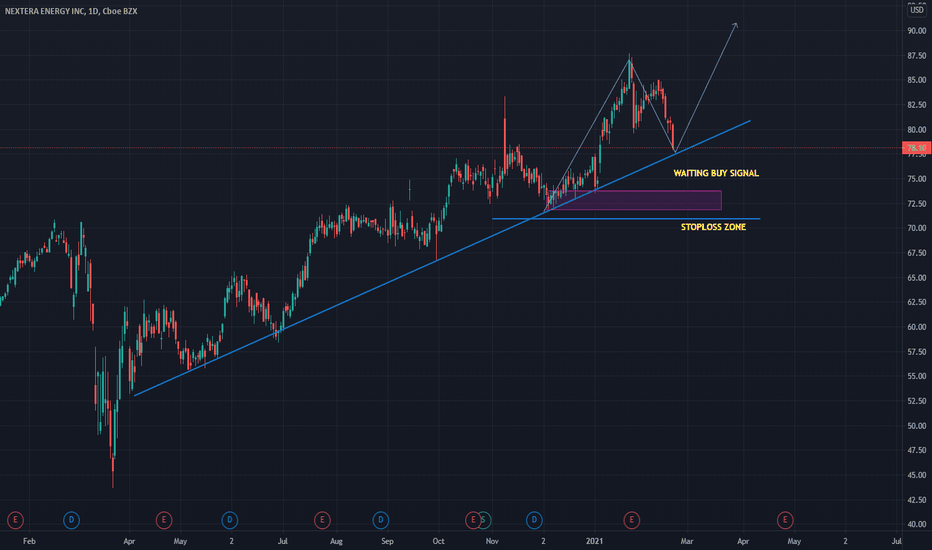Click the 50.00 price axis label
This screenshot has height=550, width=932.
[x=917, y=426]
